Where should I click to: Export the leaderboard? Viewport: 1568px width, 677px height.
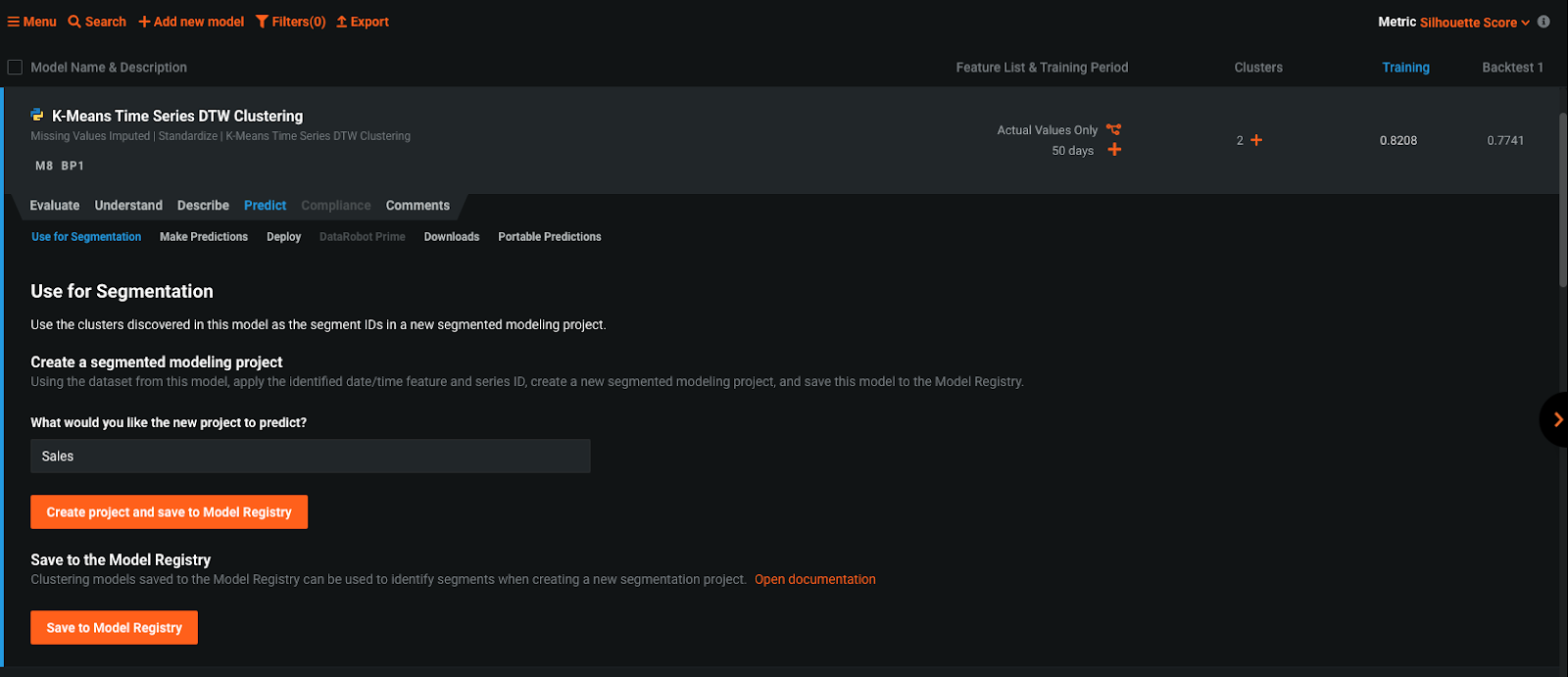[x=363, y=22]
